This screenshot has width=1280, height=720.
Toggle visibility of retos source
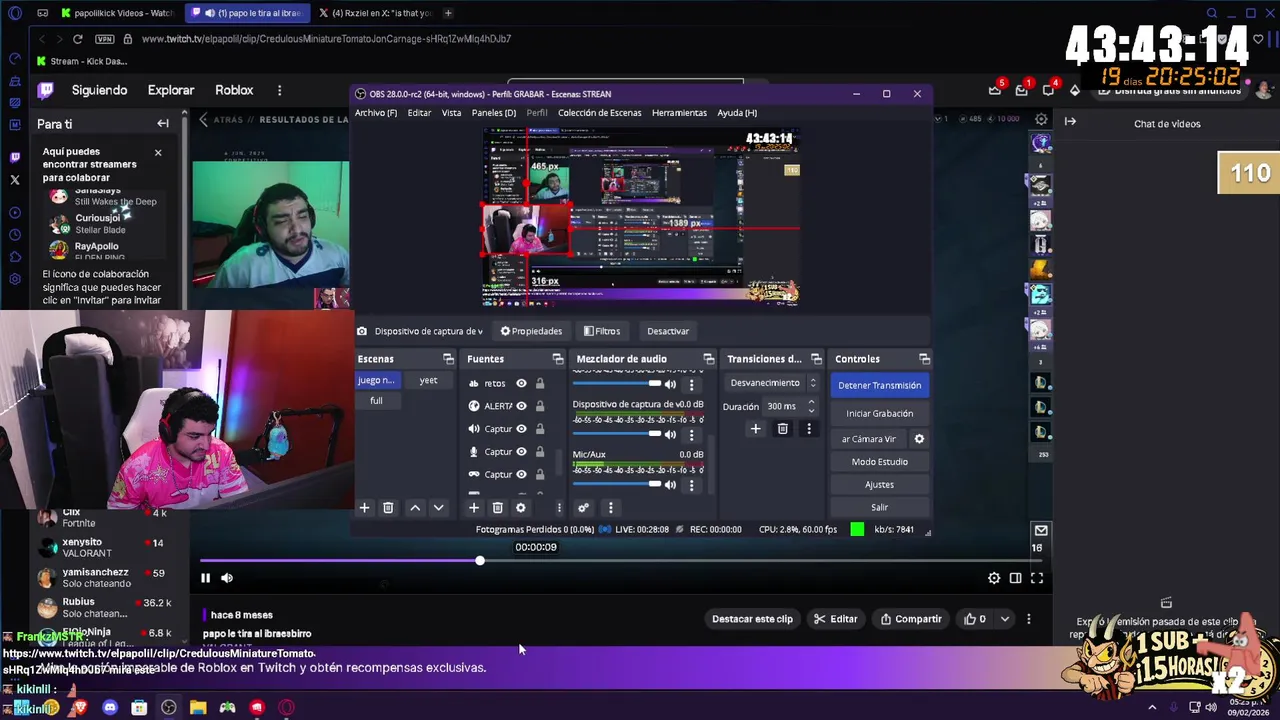click(521, 383)
